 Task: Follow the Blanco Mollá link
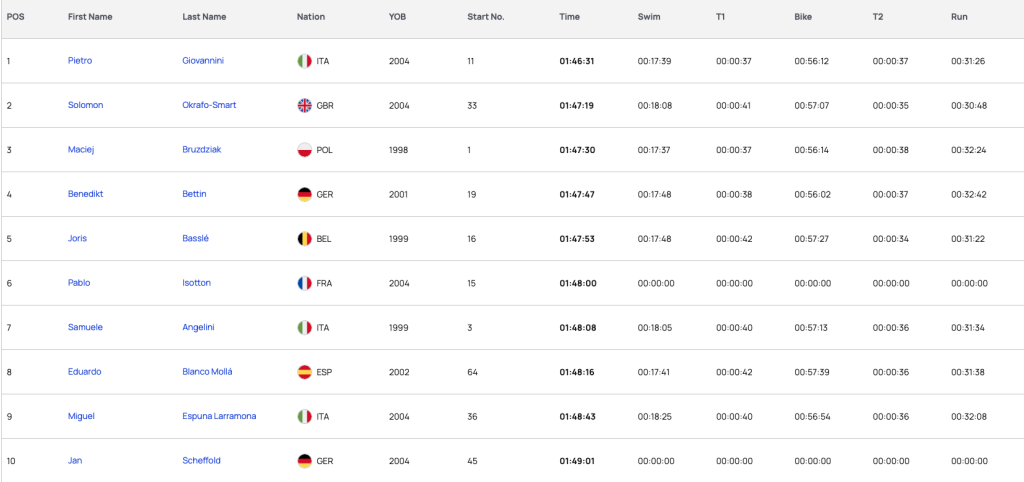[x=207, y=372]
